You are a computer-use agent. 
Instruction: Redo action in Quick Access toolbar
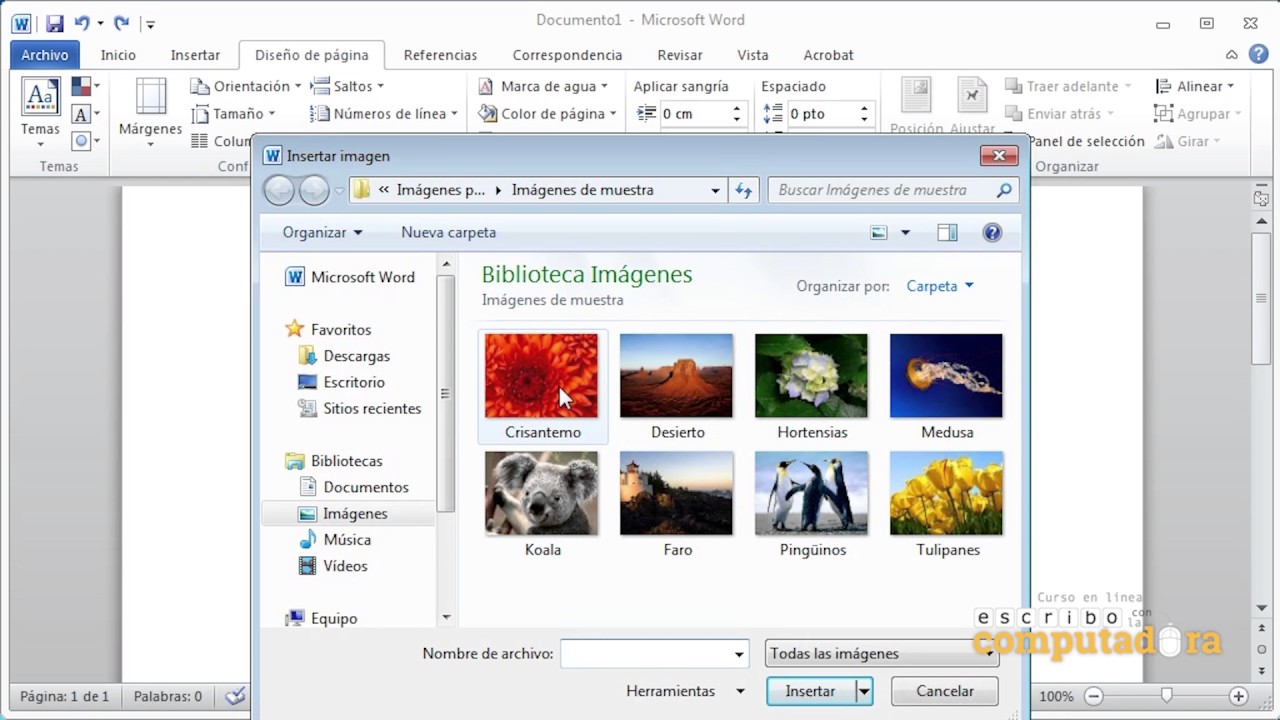121,23
